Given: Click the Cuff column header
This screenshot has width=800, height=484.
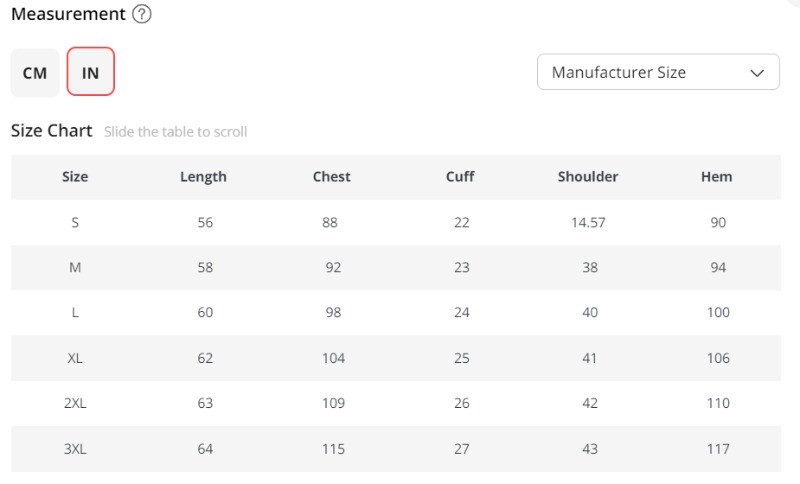Looking at the screenshot, I should (x=460, y=177).
